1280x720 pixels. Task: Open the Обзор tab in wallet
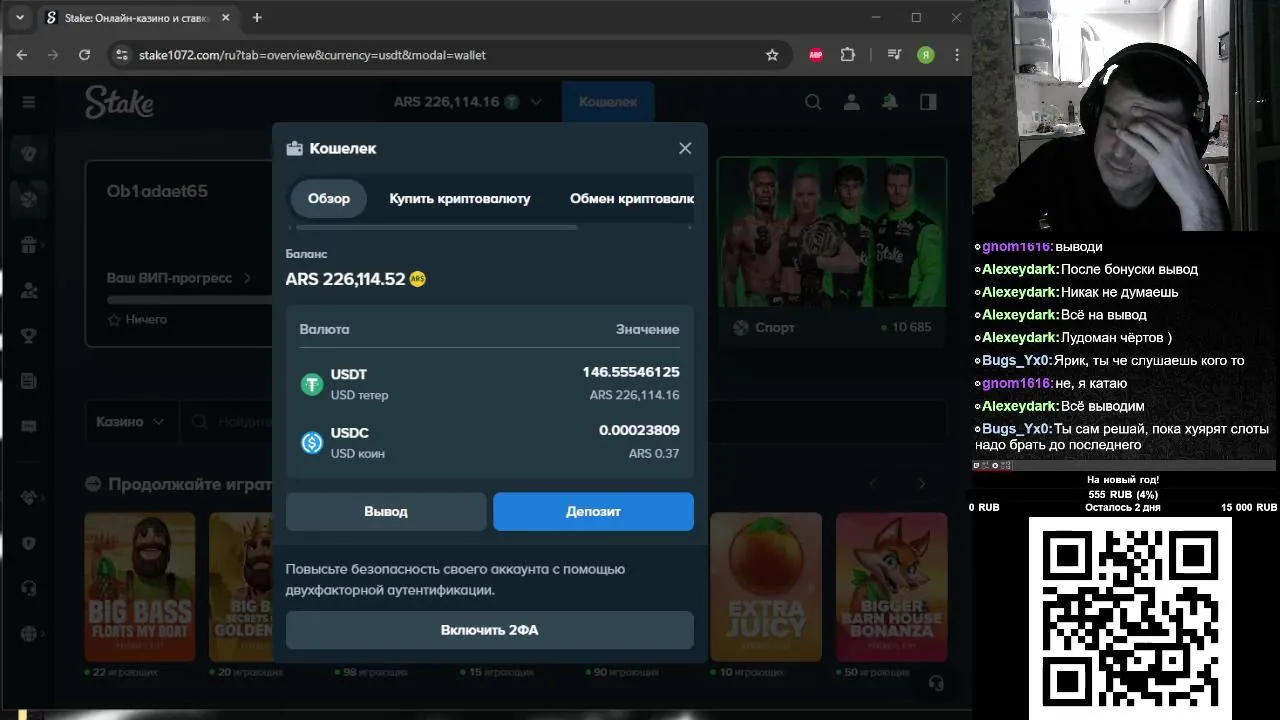coord(328,198)
